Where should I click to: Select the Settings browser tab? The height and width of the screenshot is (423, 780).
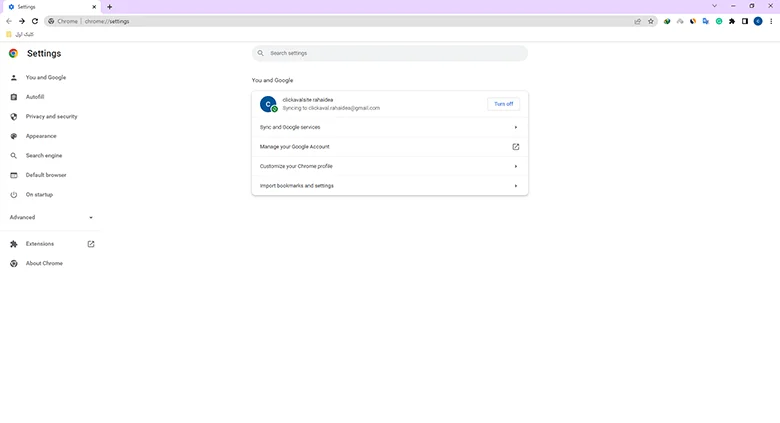51,7
